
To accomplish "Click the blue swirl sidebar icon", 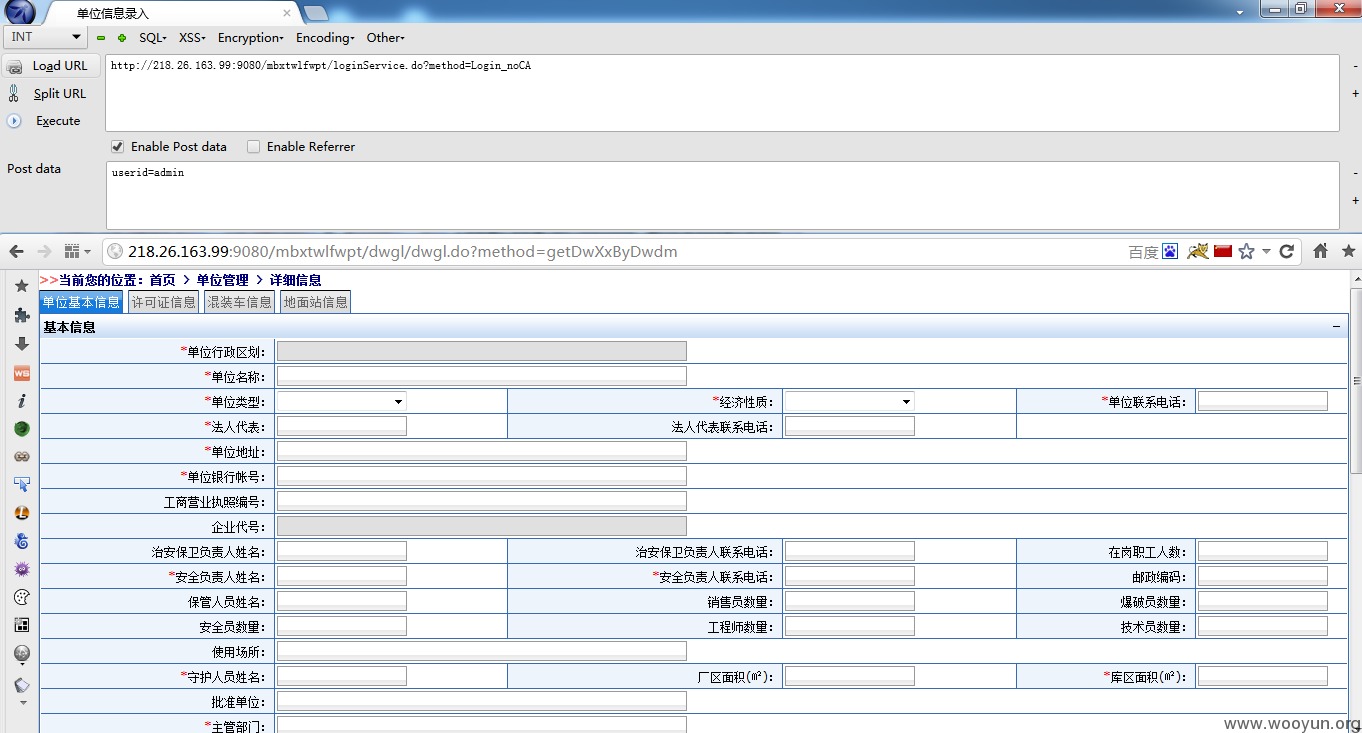I will (22, 541).
